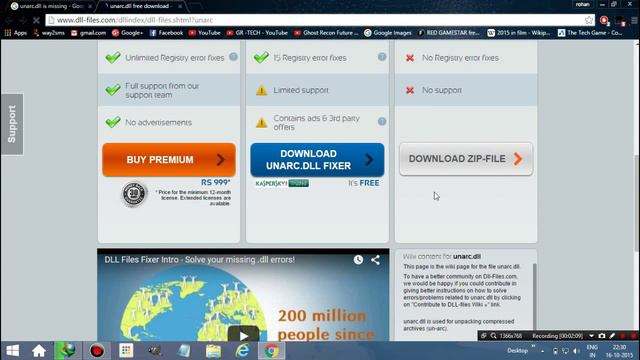Click the red extension icon in toolbar
The width and height of the screenshot is (640, 360).
click(604, 20)
